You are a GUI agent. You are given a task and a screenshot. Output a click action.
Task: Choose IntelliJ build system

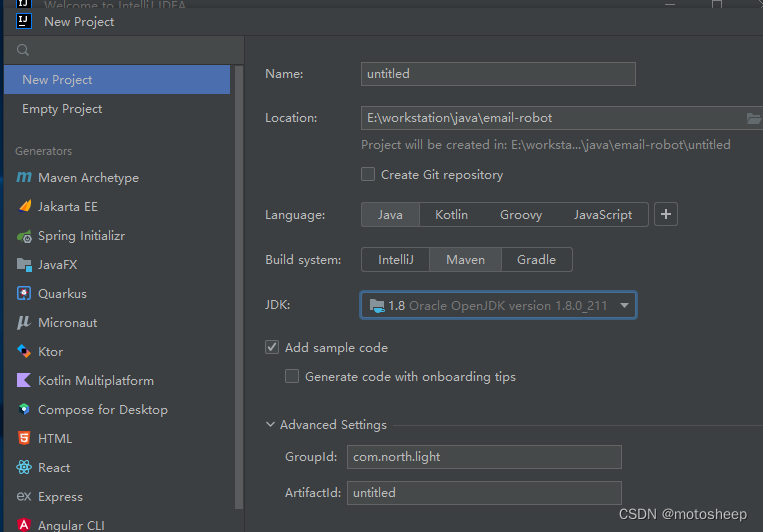pyautogui.click(x=396, y=259)
